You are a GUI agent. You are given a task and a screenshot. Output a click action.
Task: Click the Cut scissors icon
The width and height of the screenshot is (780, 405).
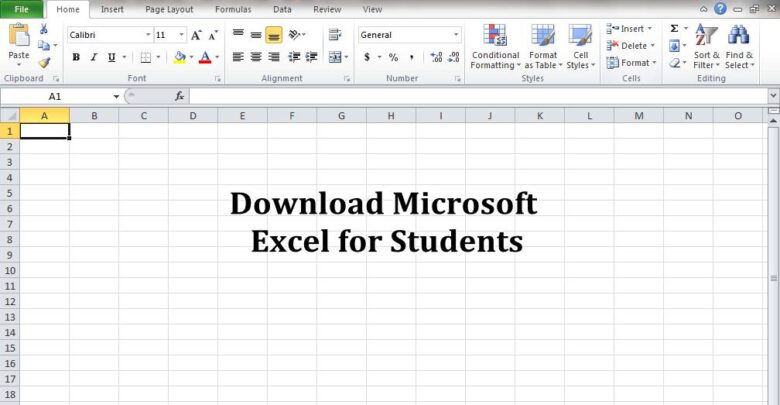pyautogui.click(x=44, y=29)
